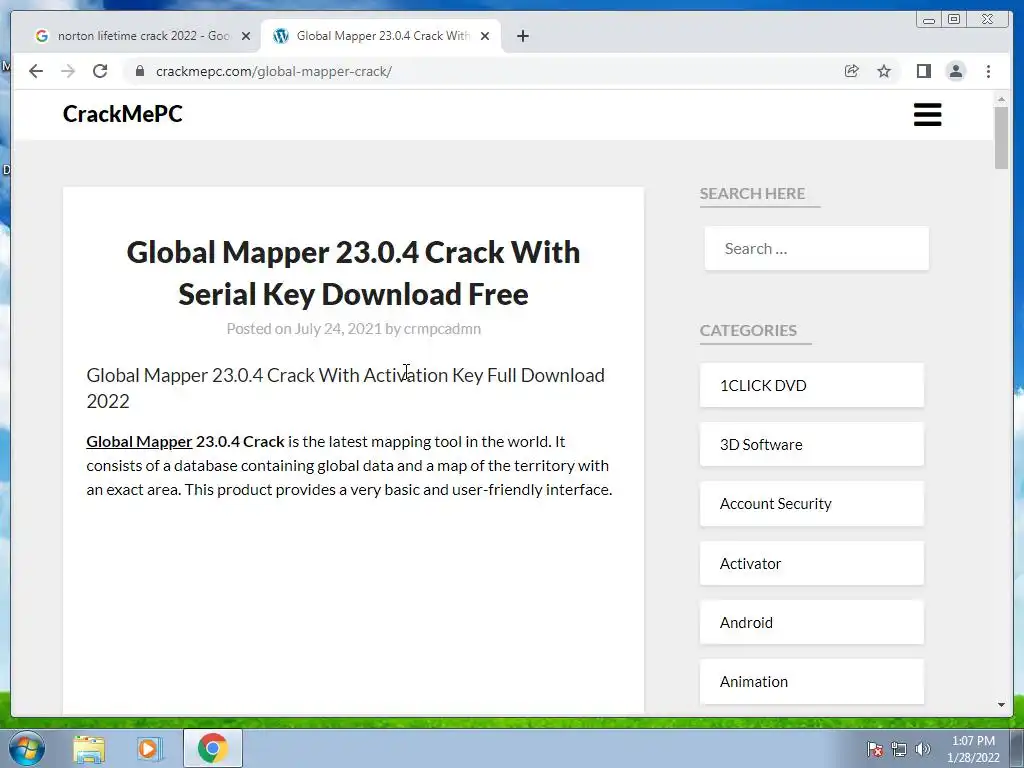Launch Windows Media Player from taskbar
This screenshot has width=1024, height=768.
(149, 749)
